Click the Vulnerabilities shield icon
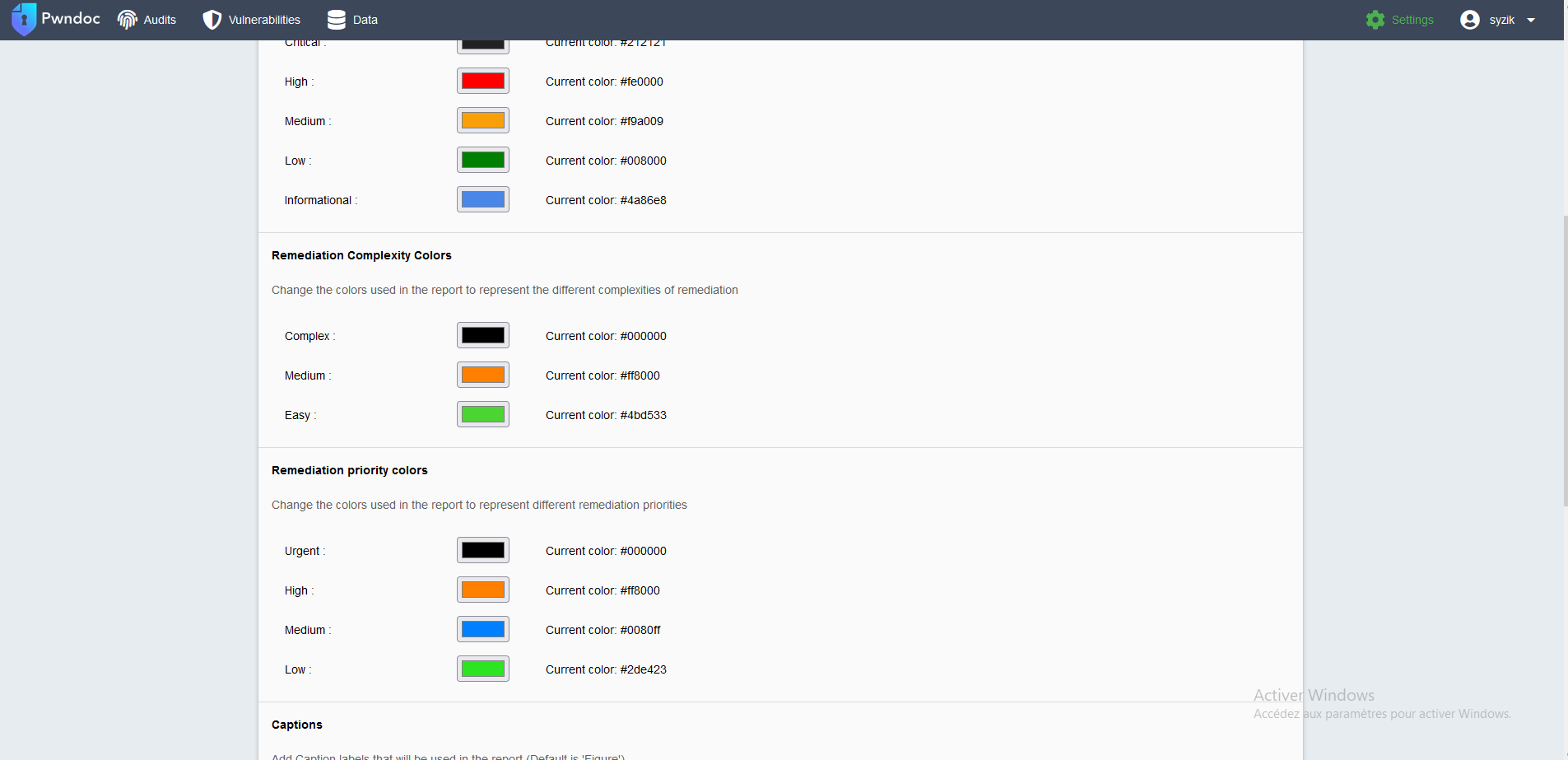 (x=212, y=20)
